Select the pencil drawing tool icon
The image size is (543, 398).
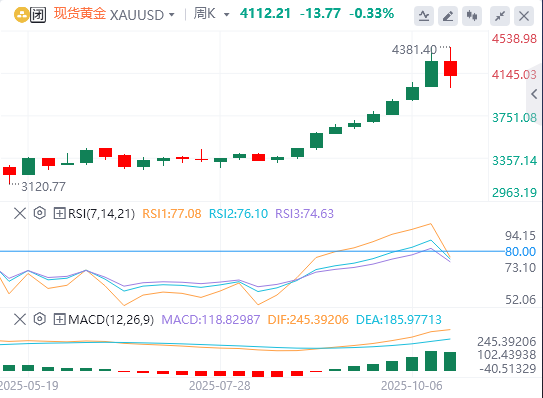[448, 16]
